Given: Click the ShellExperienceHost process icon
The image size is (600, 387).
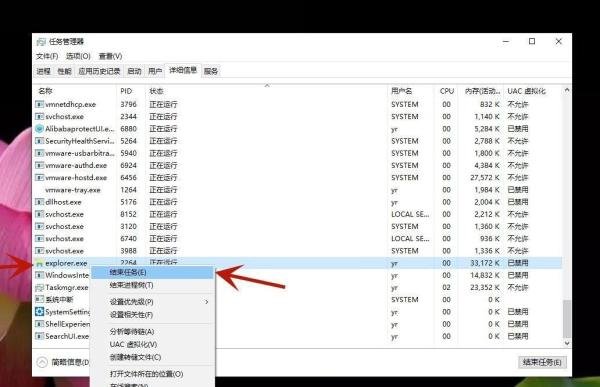Looking at the screenshot, I should [x=39, y=324].
